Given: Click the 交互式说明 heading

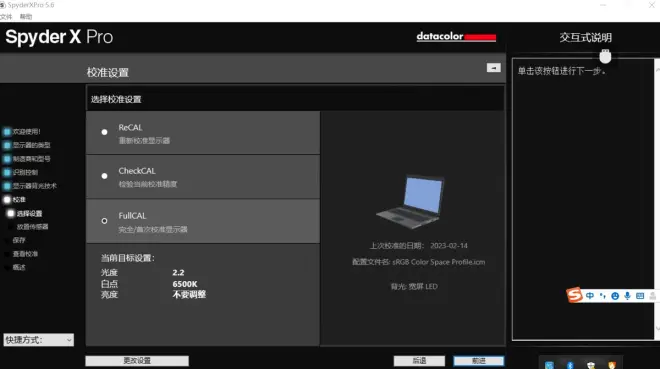Looking at the screenshot, I should click(x=585, y=37).
